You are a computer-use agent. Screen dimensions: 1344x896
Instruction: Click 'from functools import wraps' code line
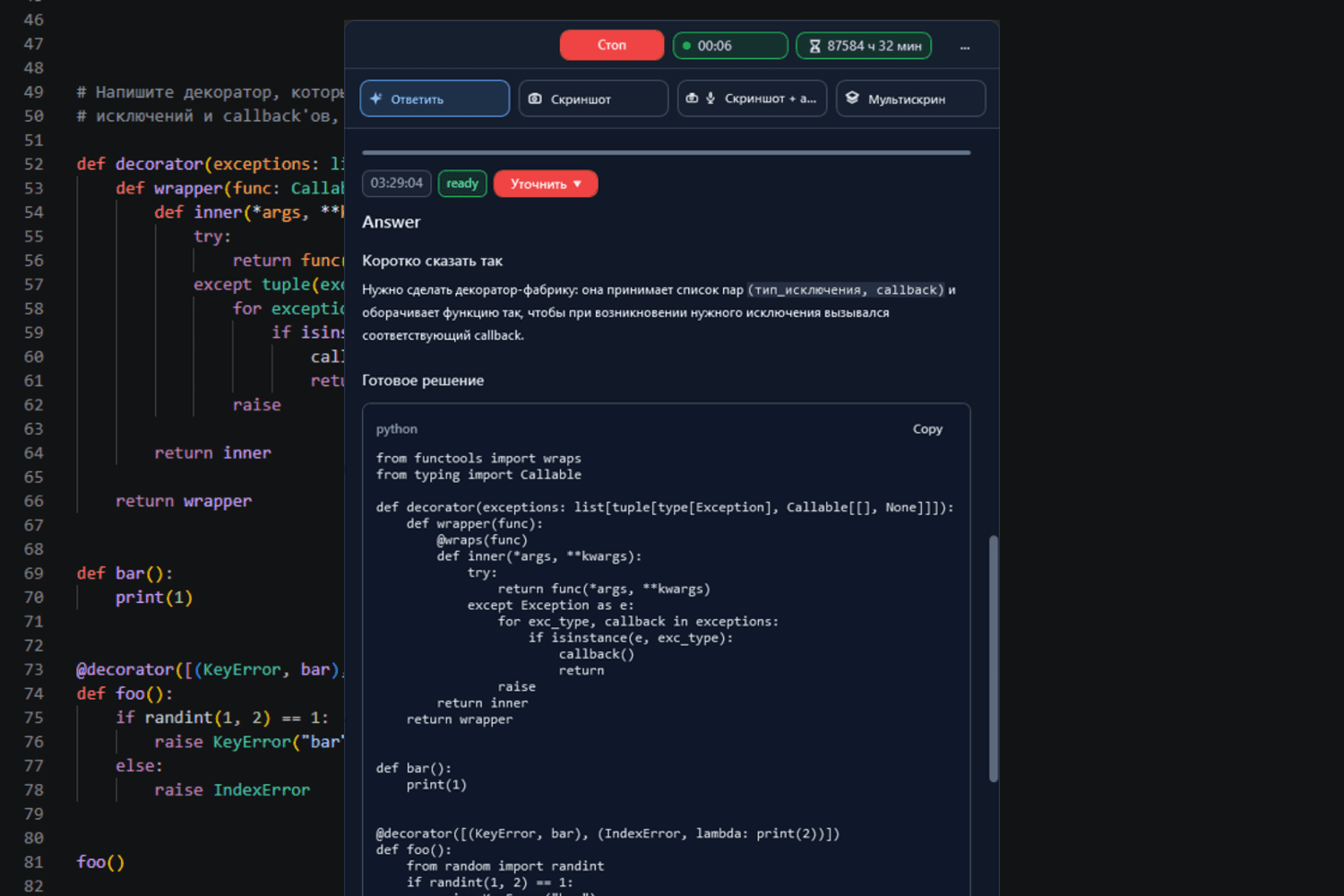pos(478,458)
